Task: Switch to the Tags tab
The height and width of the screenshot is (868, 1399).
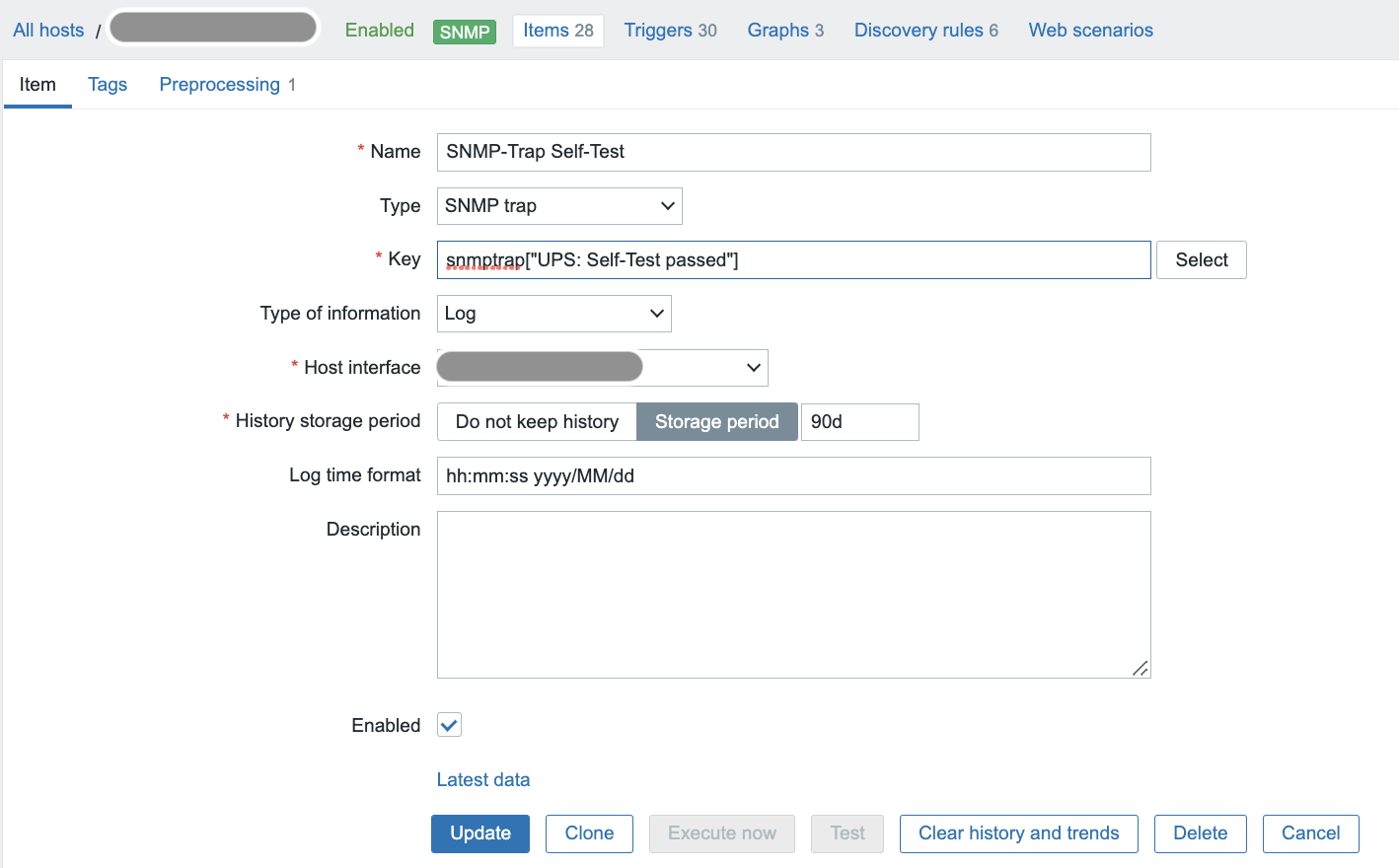Action: tap(108, 85)
